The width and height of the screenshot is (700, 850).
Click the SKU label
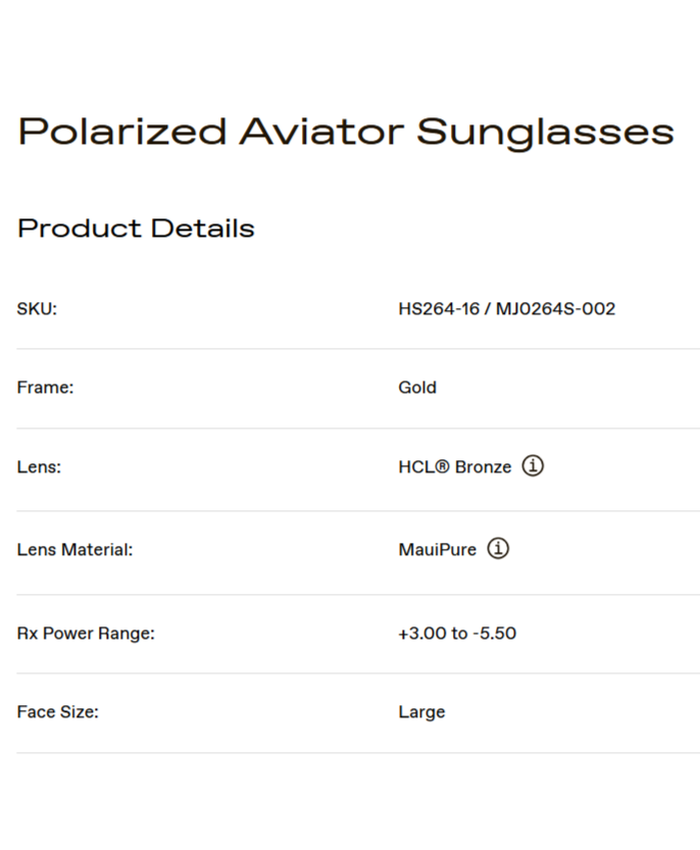[x=37, y=308]
